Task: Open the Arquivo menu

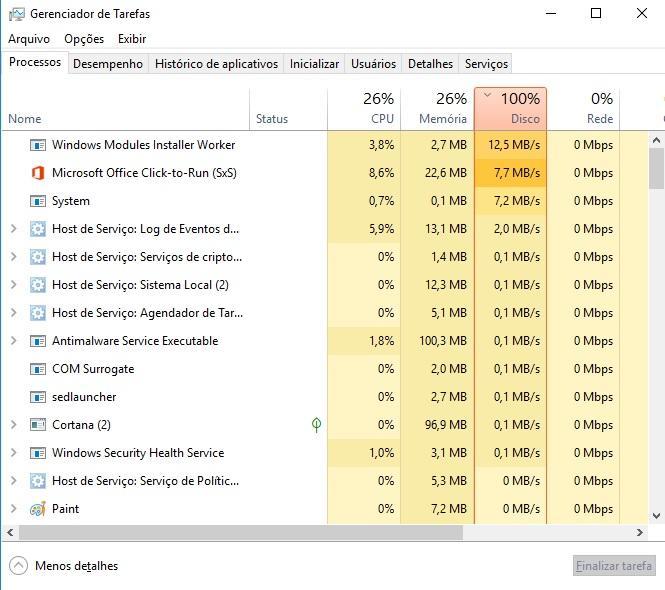Action: 29,39
